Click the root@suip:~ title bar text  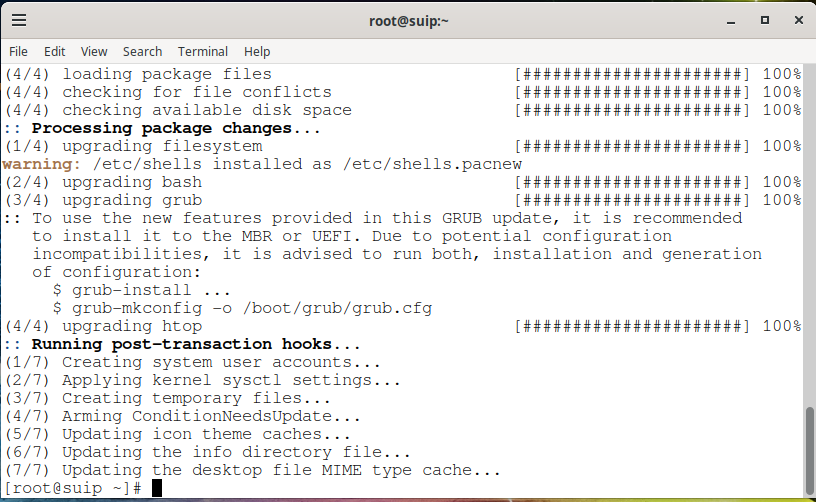409,21
